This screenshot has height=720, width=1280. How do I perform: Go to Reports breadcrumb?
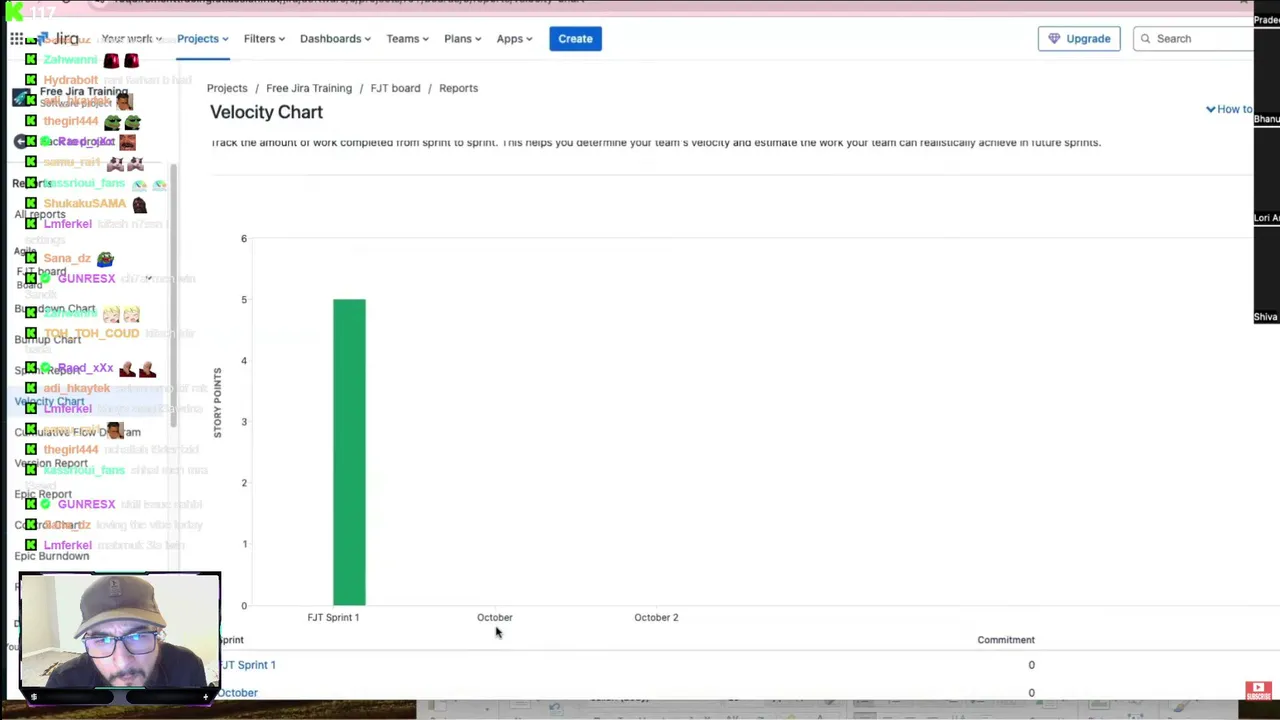click(458, 88)
